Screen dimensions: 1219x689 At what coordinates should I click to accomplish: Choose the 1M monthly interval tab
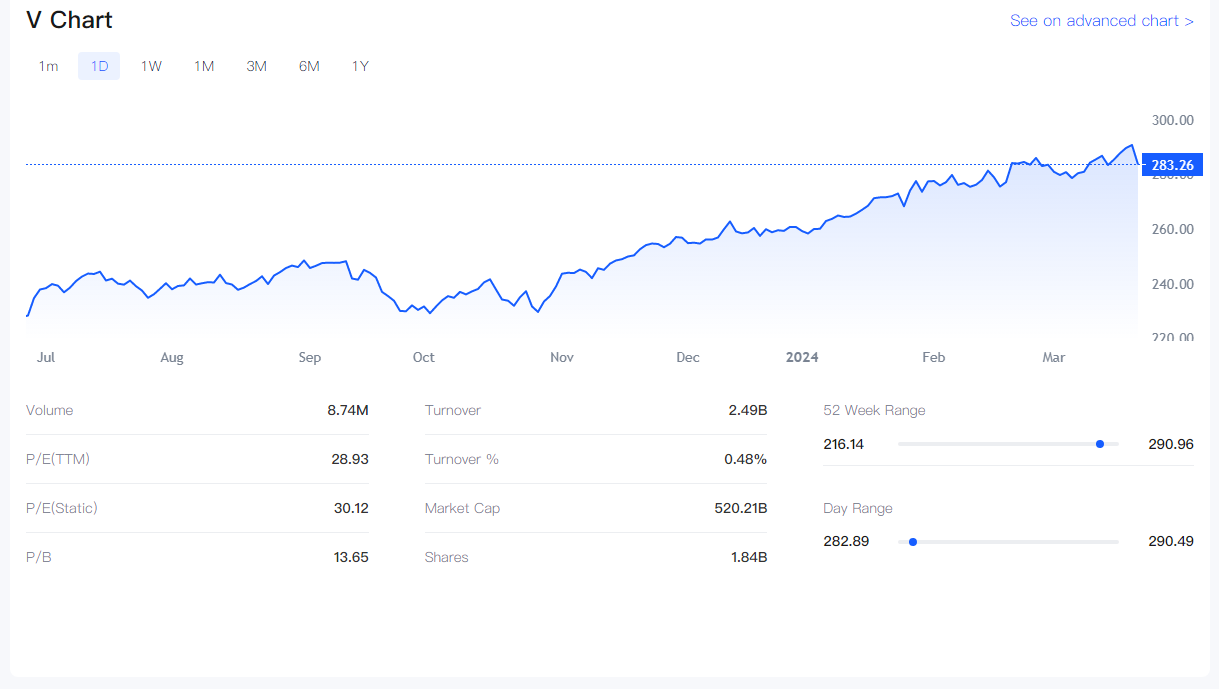tap(204, 66)
